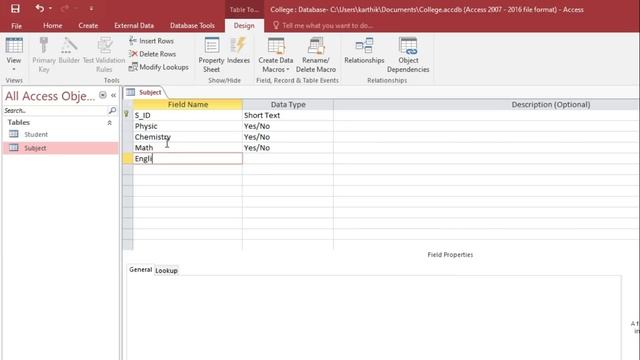The height and width of the screenshot is (360, 640).
Task: Collapse the Tables group chevron
Action: point(109,122)
